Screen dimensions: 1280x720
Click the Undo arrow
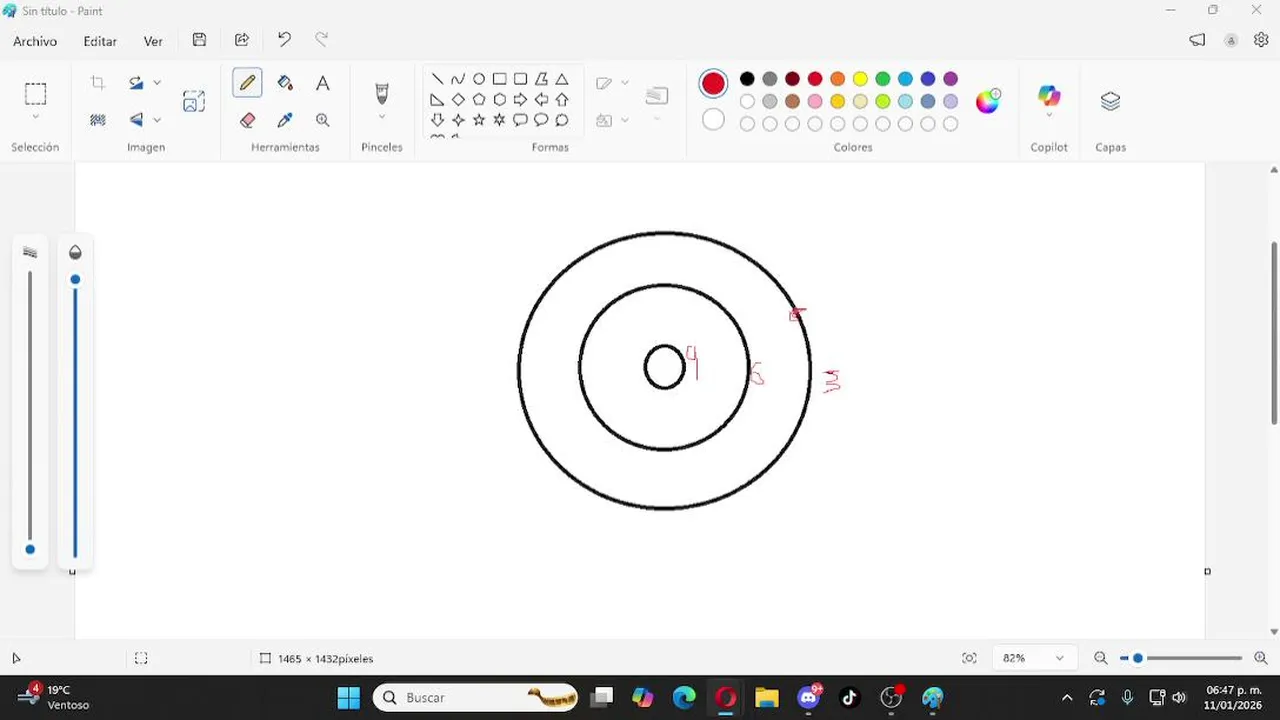point(284,40)
